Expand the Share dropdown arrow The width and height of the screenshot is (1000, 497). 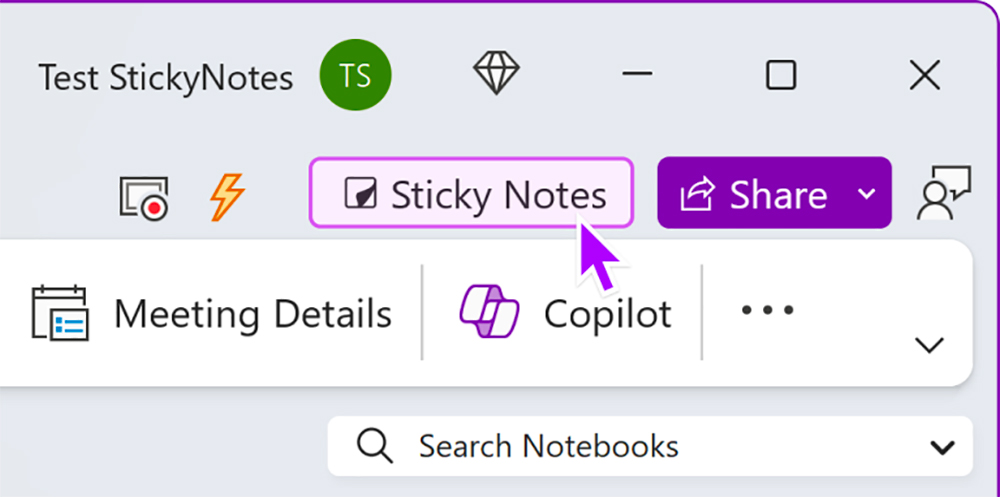(x=866, y=193)
